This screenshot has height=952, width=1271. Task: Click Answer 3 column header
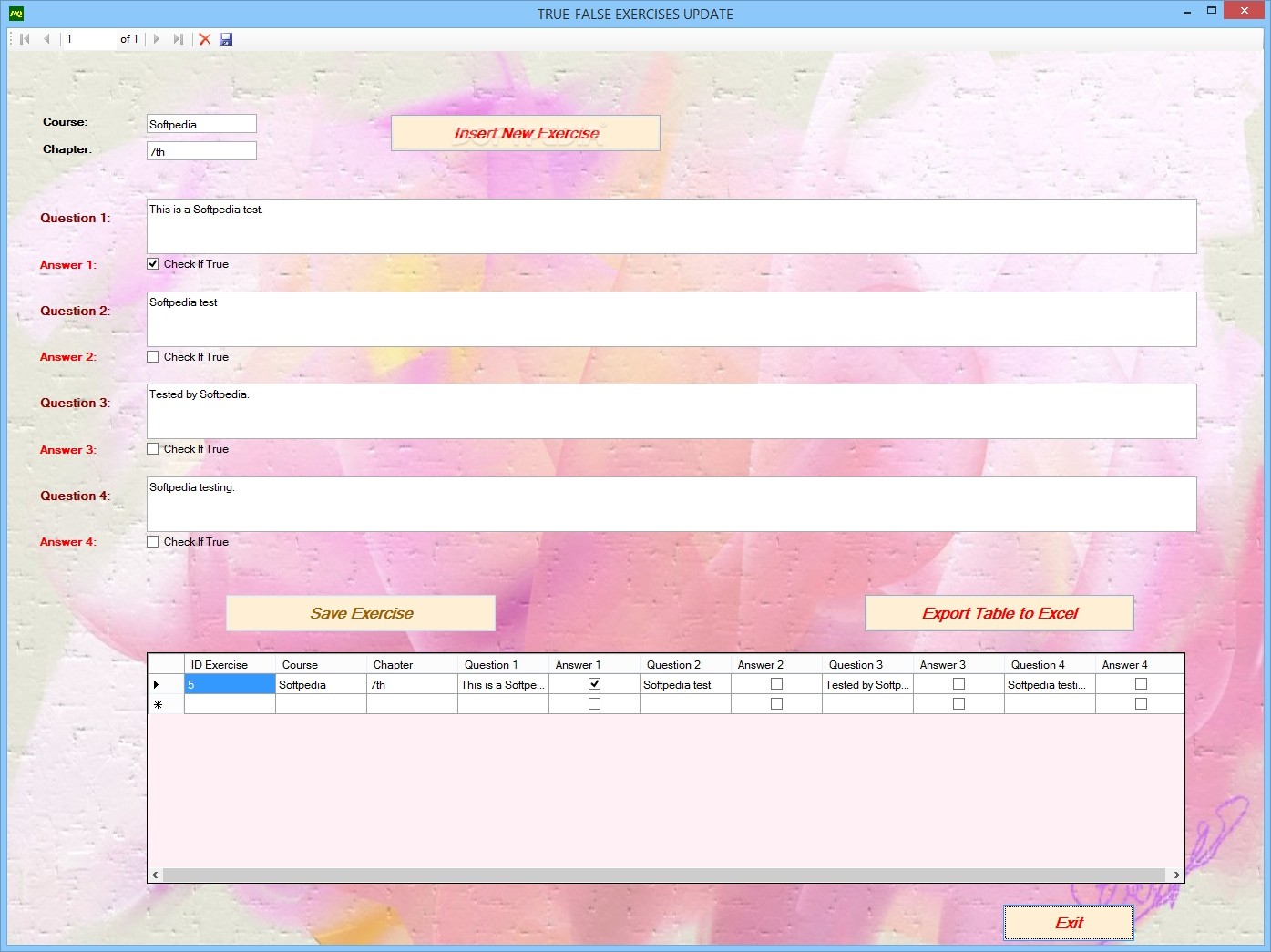tap(958, 664)
